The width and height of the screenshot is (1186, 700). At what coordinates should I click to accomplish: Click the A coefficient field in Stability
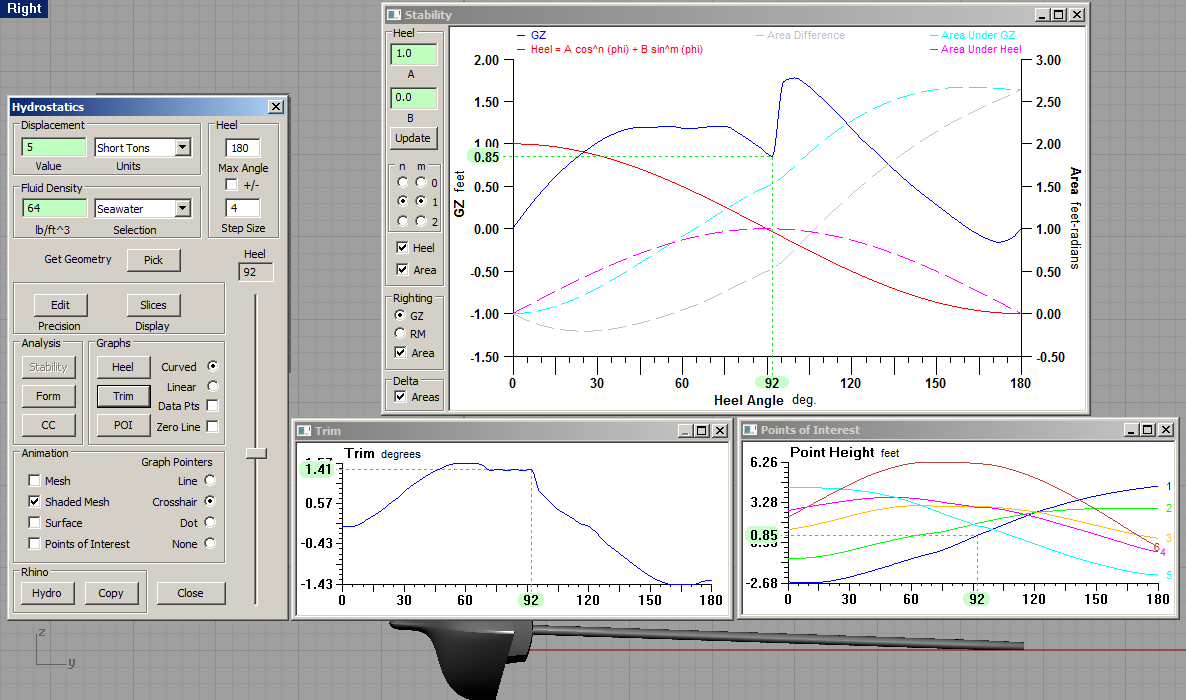point(414,54)
